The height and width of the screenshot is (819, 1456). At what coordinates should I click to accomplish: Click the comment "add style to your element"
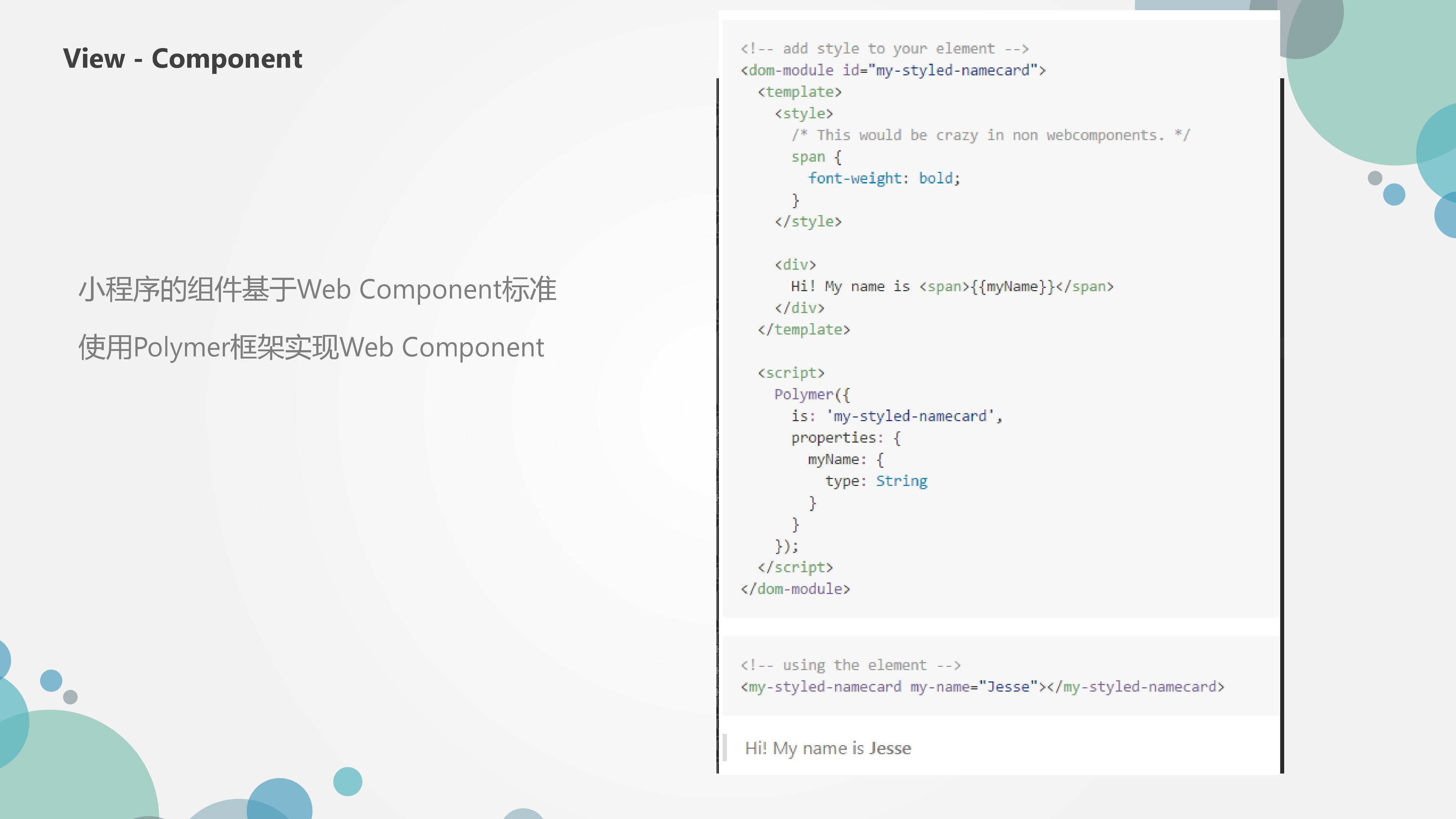pyautogui.click(x=885, y=49)
